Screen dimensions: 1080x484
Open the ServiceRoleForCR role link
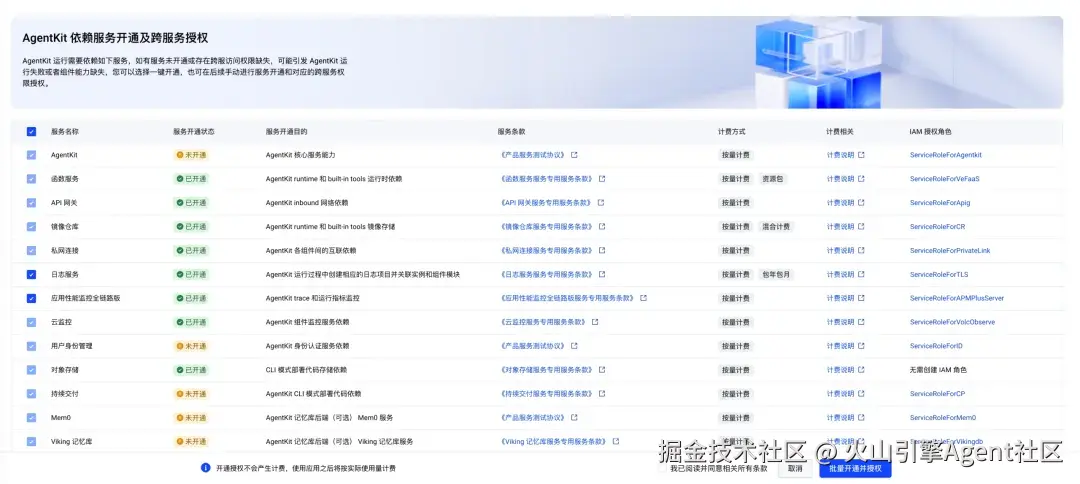point(937,227)
